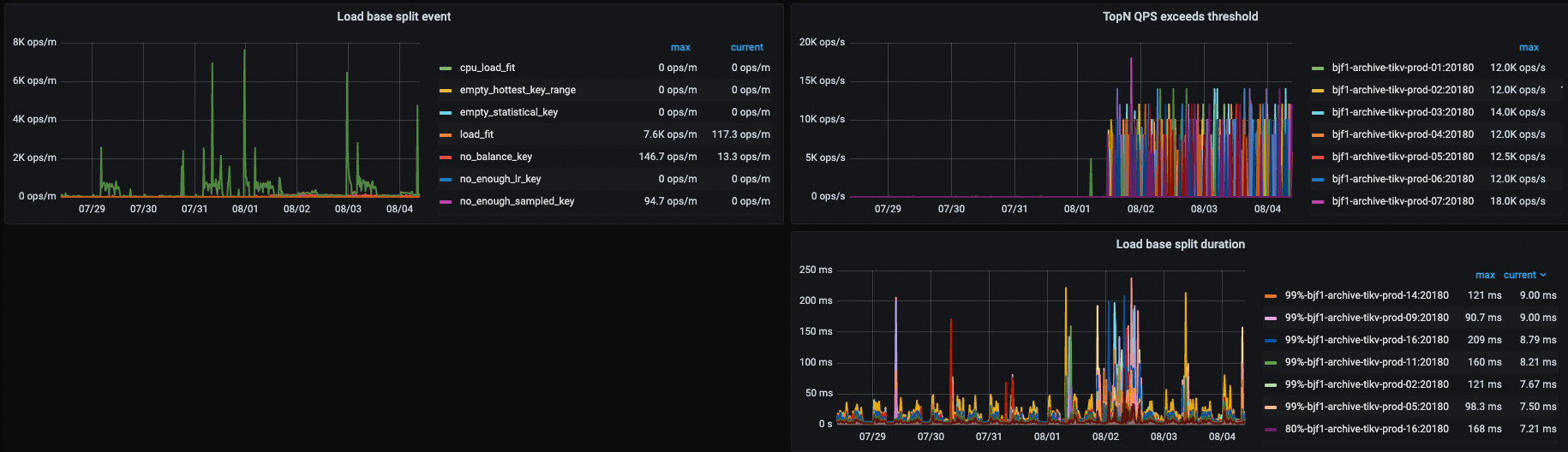Sort split event legend by current column
Screen dimensions: 1568x452
[x=746, y=47]
